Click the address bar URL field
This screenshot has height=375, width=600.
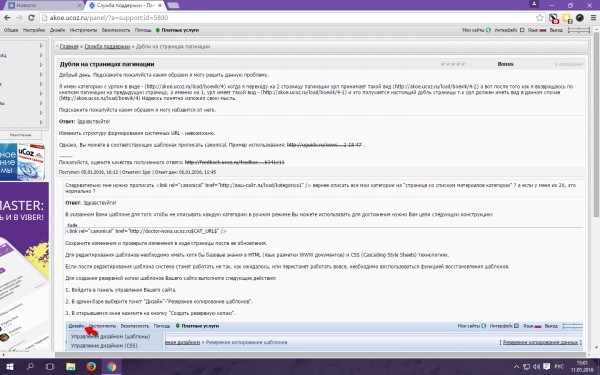pyautogui.click(x=287, y=18)
